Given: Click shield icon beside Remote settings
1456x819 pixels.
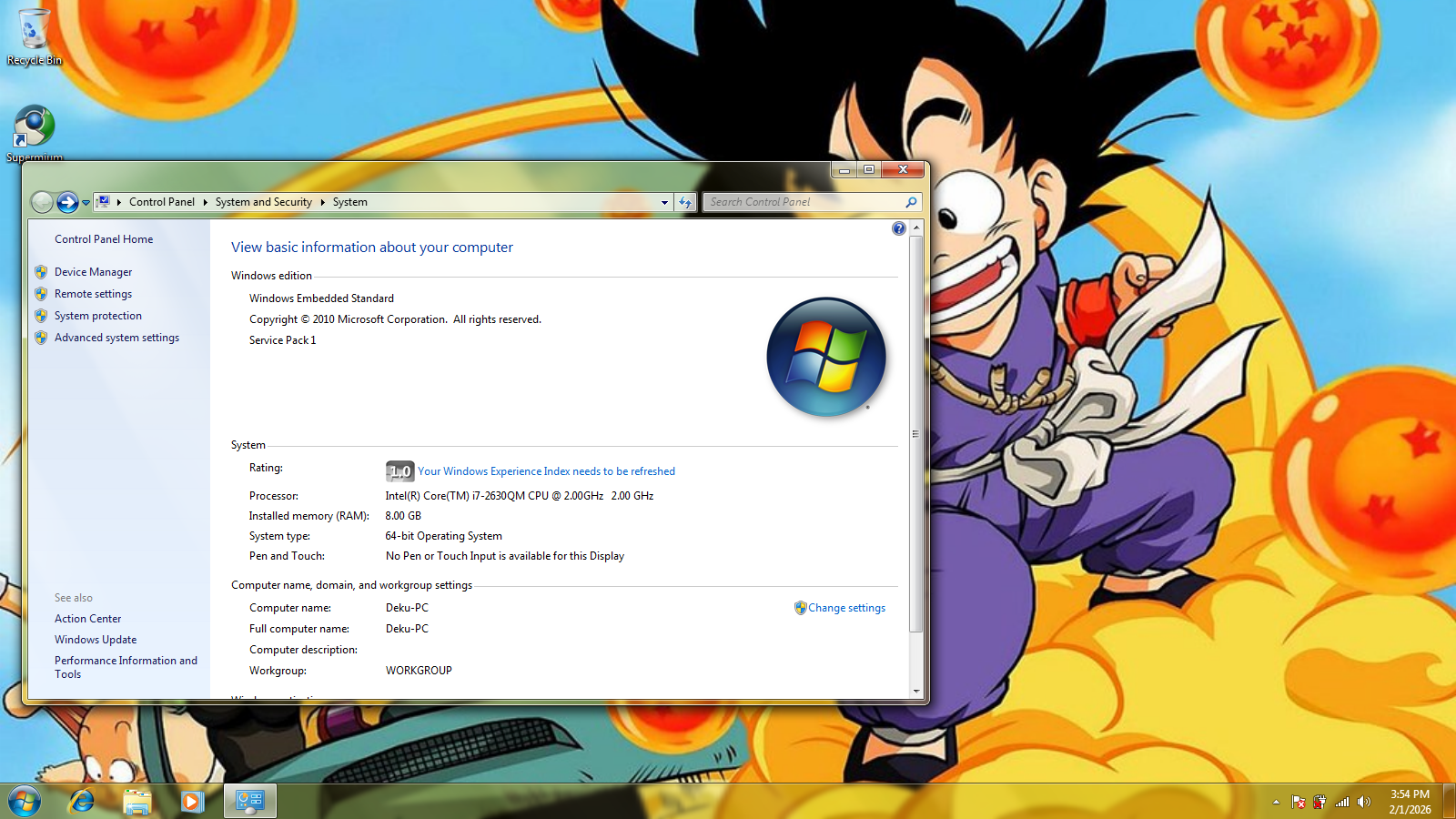Looking at the screenshot, I should [41, 294].
